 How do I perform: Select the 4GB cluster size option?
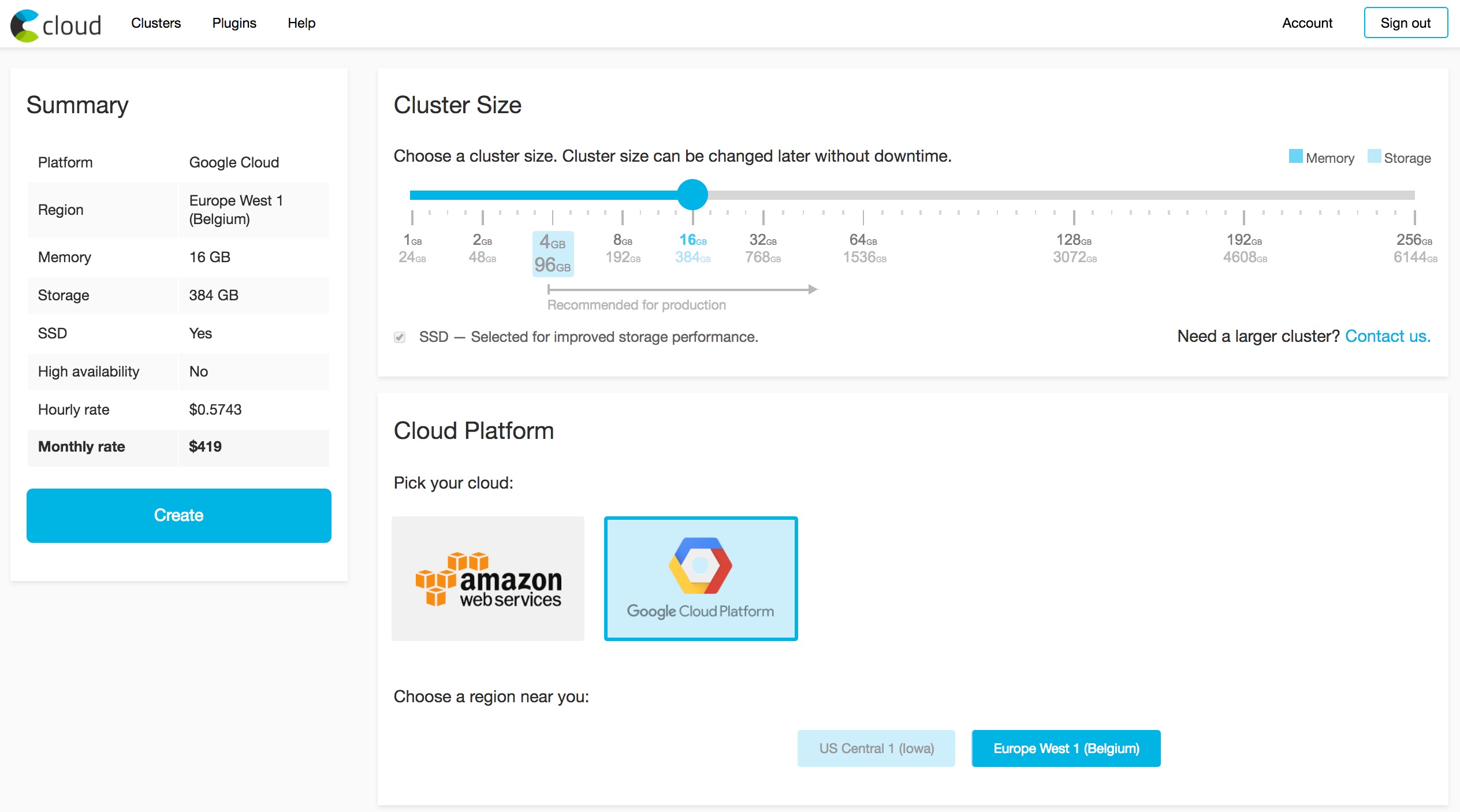[x=553, y=254]
